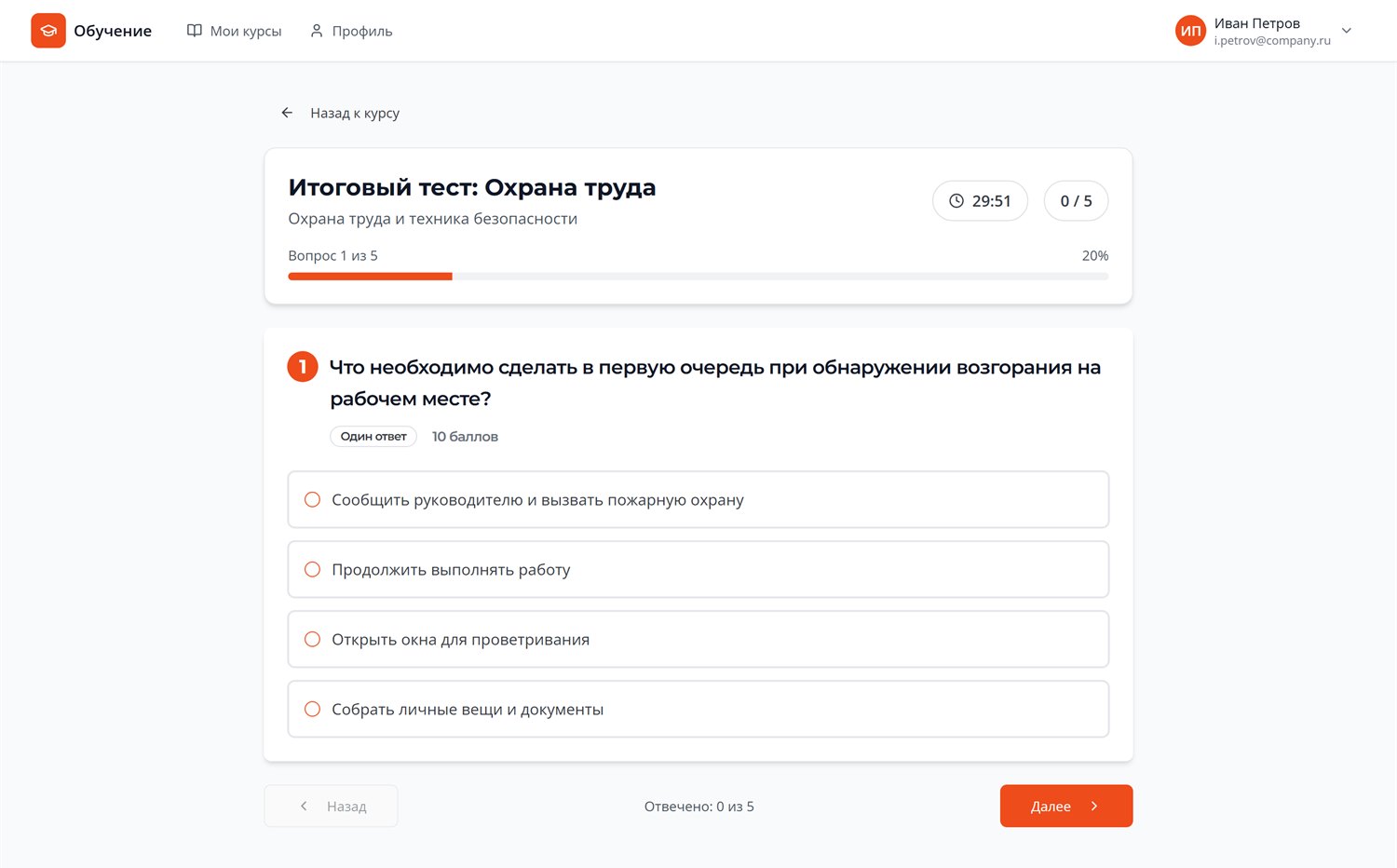The image size is (1397, 868).
Task: Click the 10 баллов points label
Action: coord(466,437)
